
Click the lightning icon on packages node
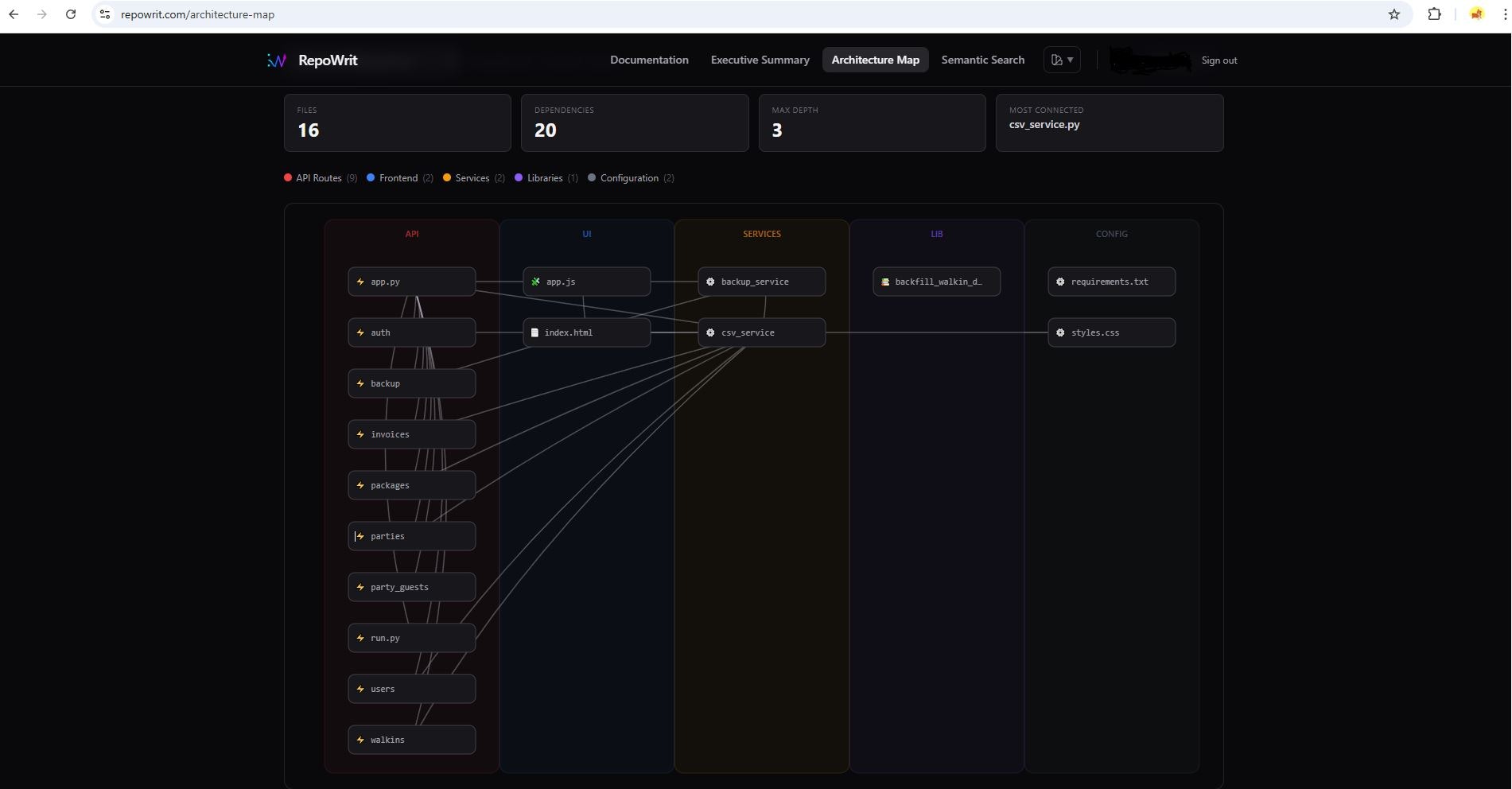point(360,485)
